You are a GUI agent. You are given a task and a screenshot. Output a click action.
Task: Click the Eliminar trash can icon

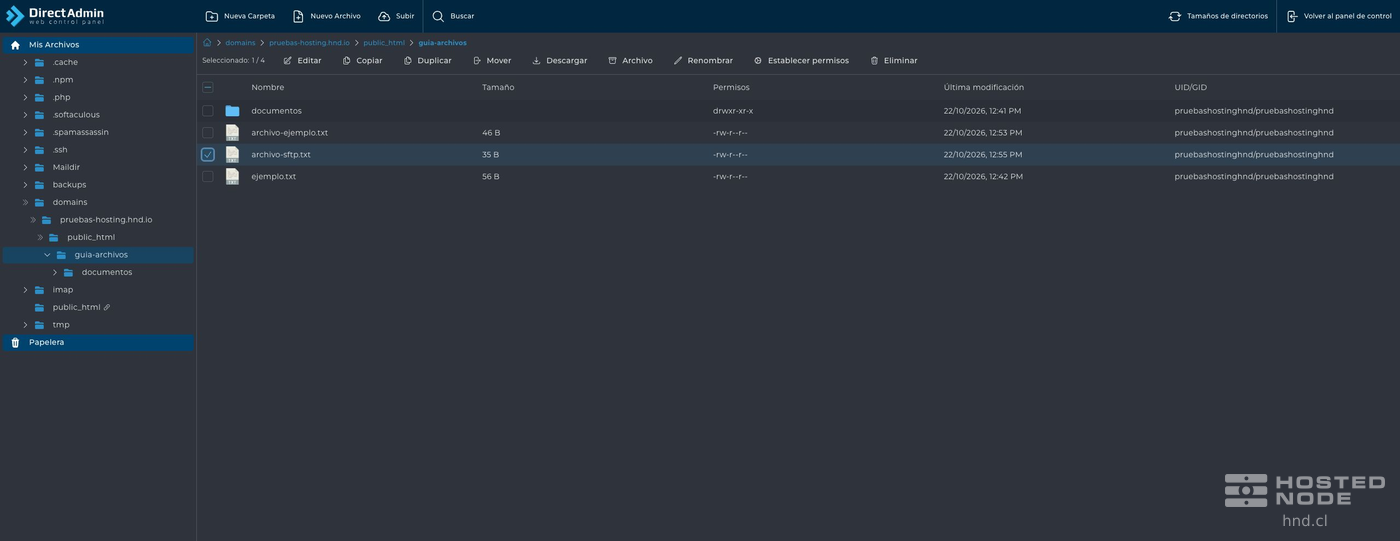point(875,61)
